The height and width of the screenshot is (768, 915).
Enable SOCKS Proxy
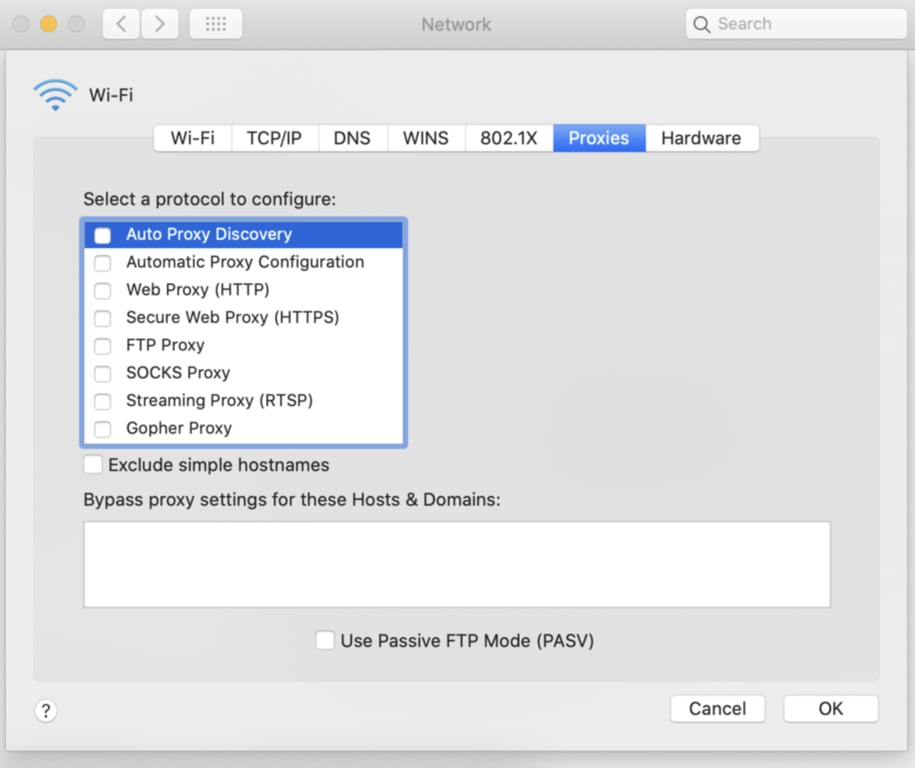tap(101, 373)
